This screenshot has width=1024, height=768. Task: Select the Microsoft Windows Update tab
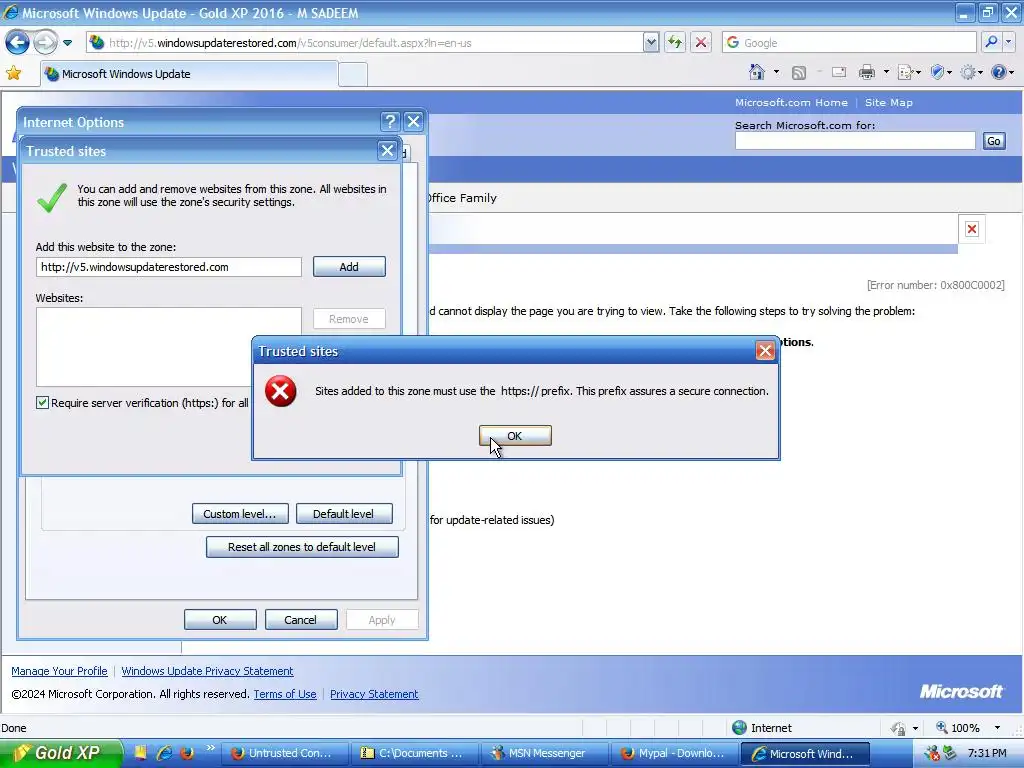click(x=189, y=74)
